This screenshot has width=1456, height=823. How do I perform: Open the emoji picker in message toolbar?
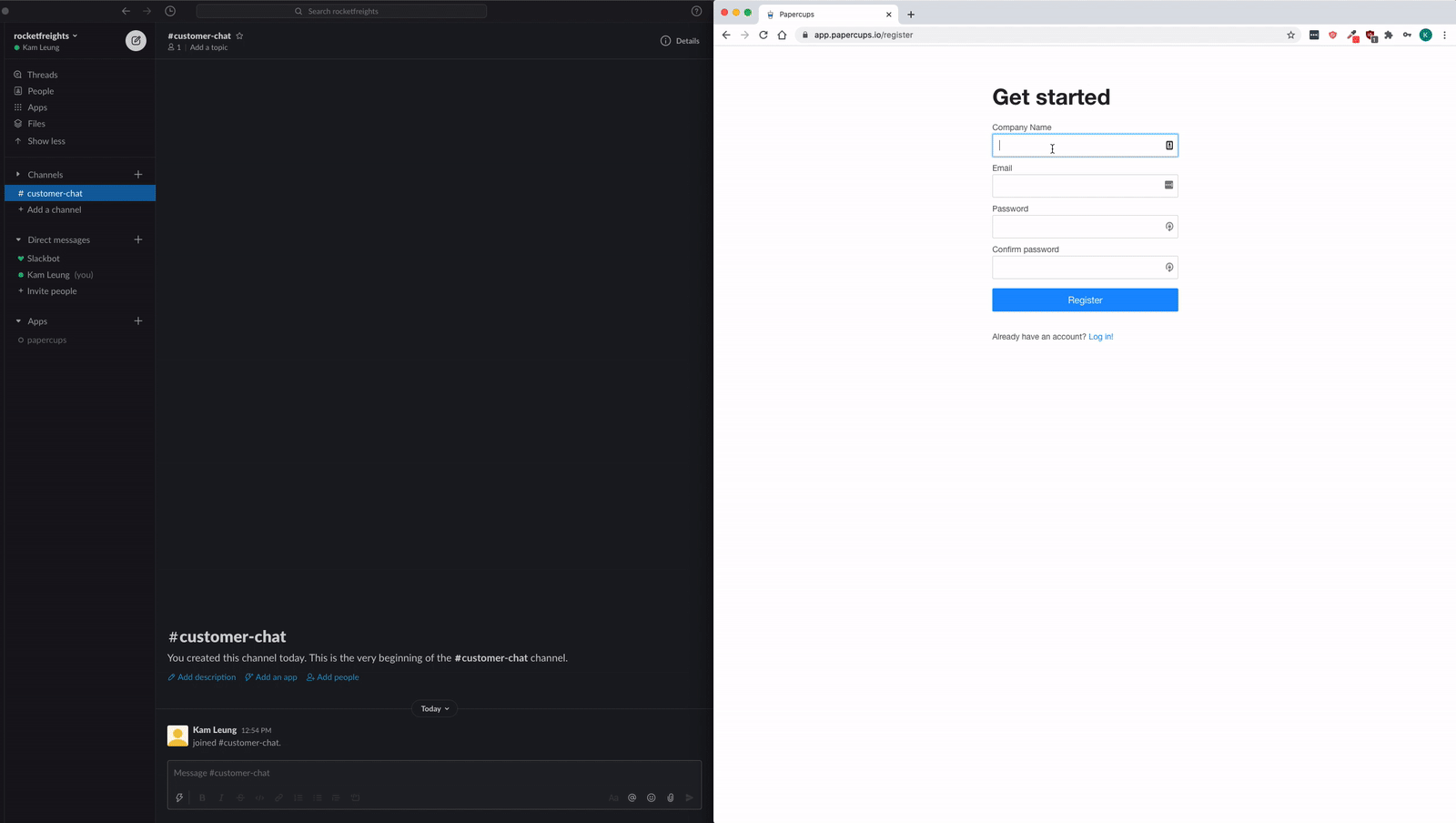tap(652, 798)
